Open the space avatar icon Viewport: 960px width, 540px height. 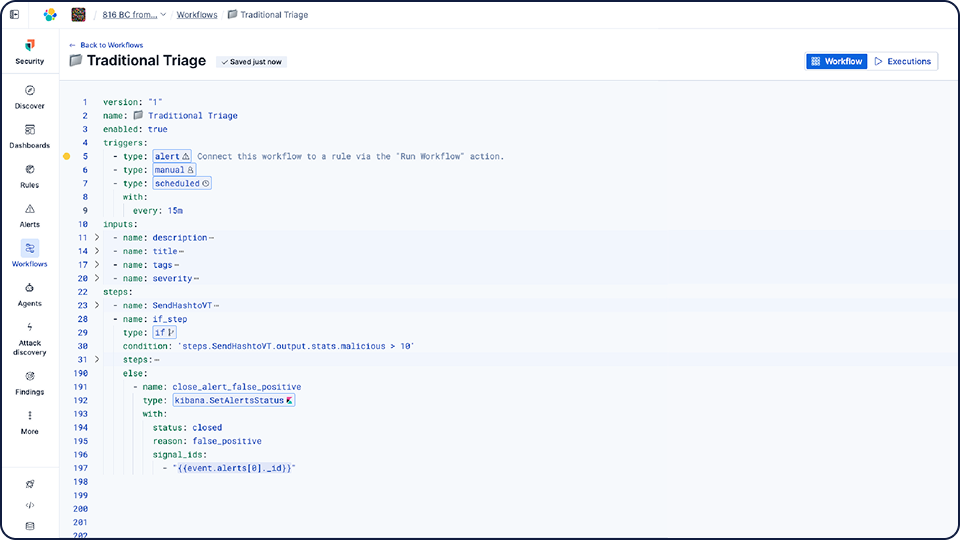click(x=78, y=15)
